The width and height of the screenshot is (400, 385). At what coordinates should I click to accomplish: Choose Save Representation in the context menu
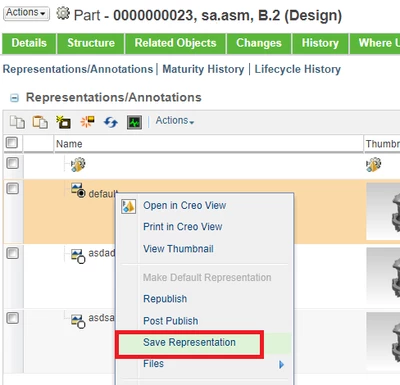[x=189, y=342]
